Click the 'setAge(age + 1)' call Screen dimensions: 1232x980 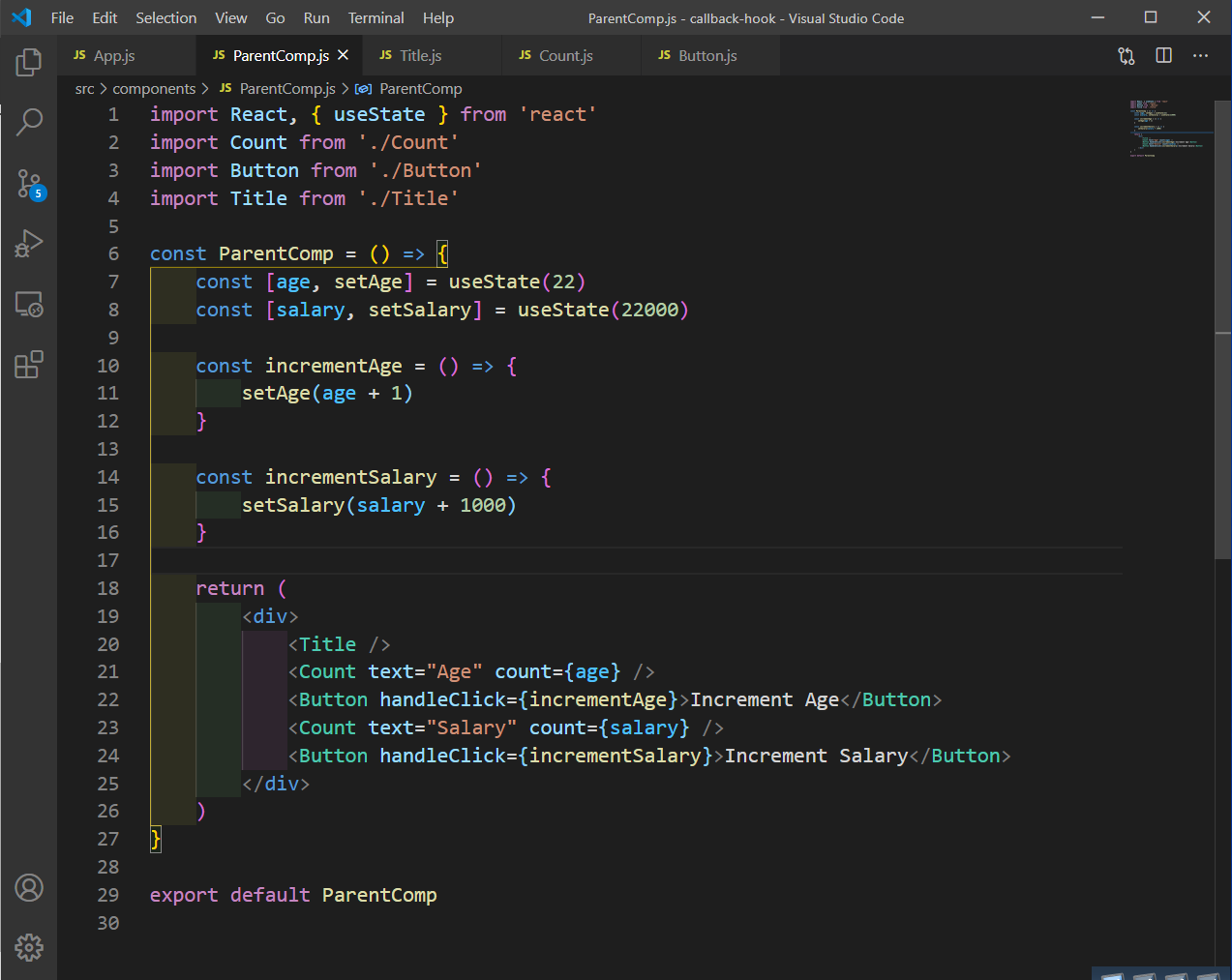[328, 393]
